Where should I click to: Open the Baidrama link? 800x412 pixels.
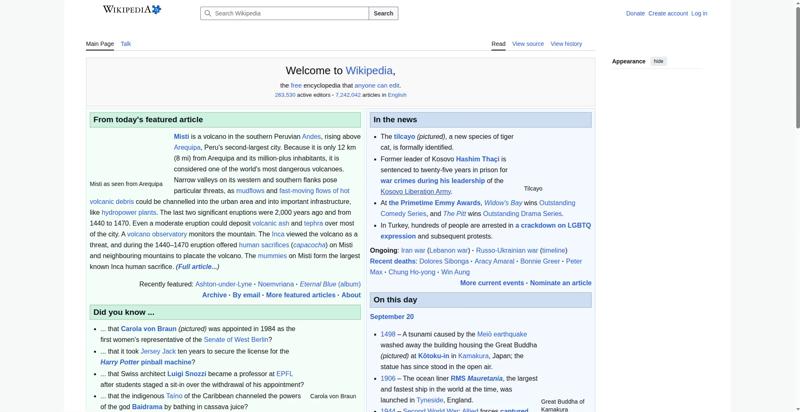click(x=147, y=407)
